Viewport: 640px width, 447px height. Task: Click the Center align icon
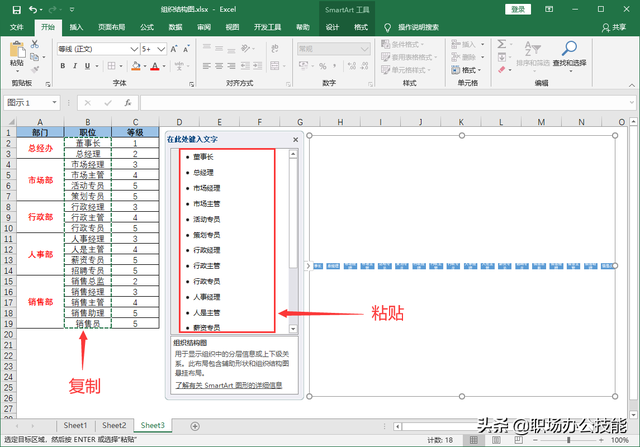point(219,66)
